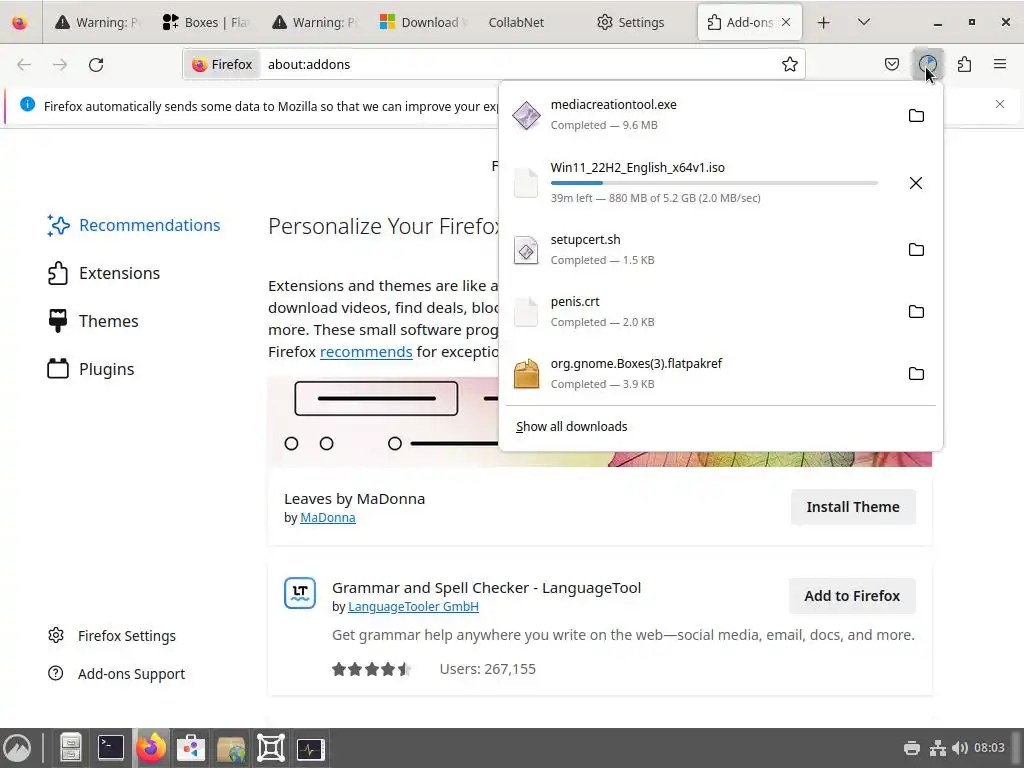Reload the current page
The height and width of the screenshot is (768, 1024).
pyautogui.click(x=96, y=65)
